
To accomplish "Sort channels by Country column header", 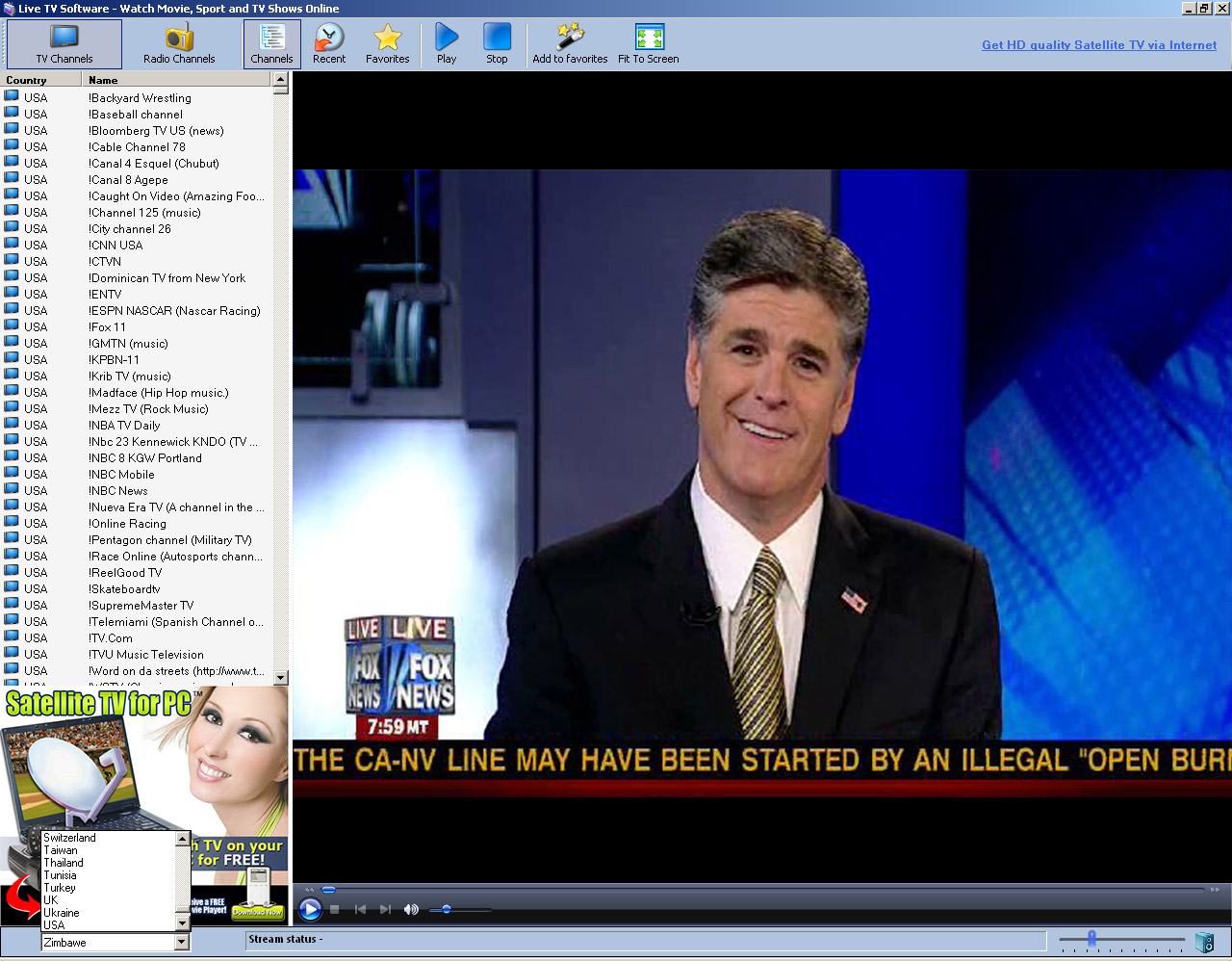I will click(x=40, y=80).
